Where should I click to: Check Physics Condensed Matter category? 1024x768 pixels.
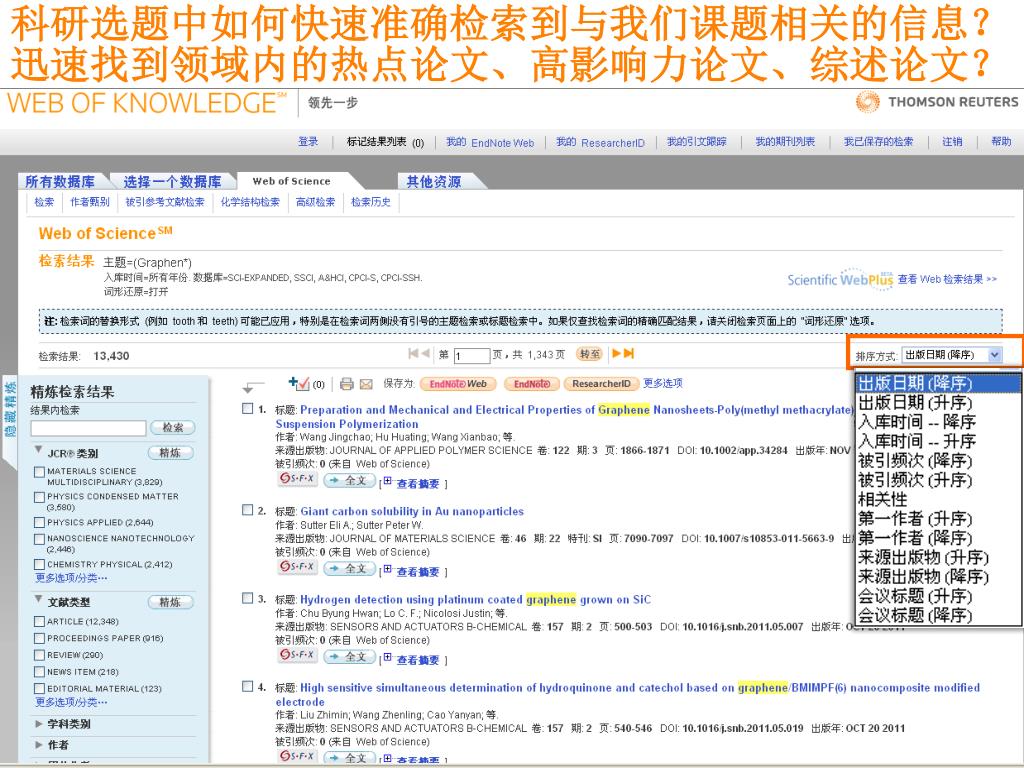[40, 497]
